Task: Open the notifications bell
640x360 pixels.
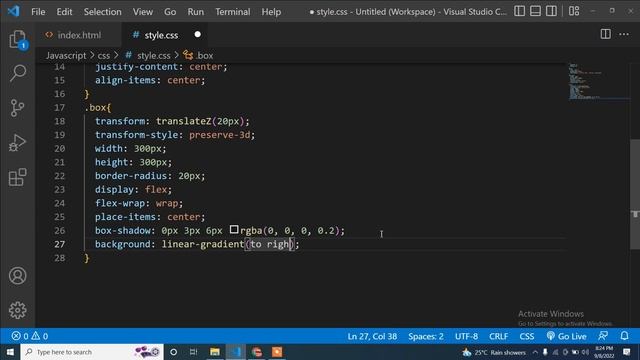Action: tap(624, 336)
